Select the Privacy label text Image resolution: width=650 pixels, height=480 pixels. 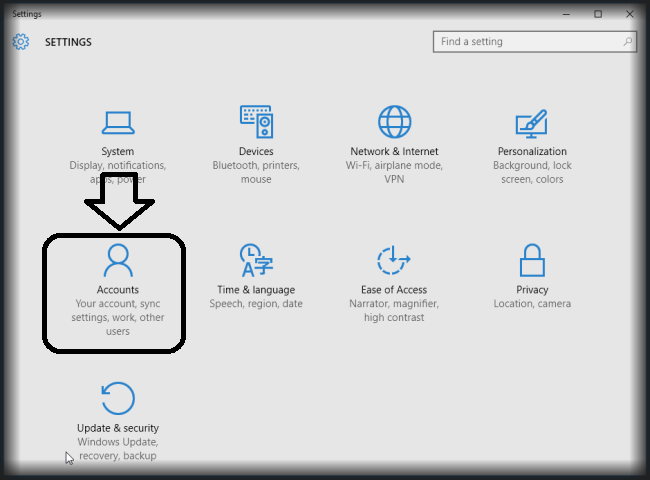532,290
